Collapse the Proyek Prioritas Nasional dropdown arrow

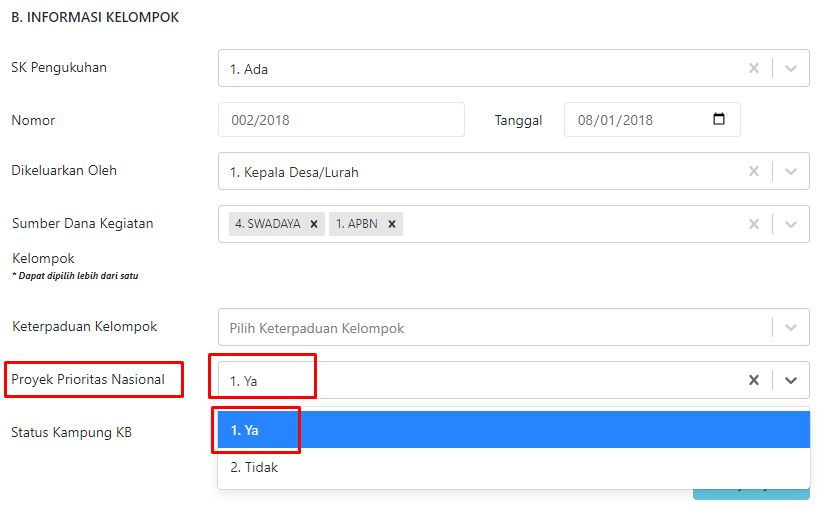(791, 380)
